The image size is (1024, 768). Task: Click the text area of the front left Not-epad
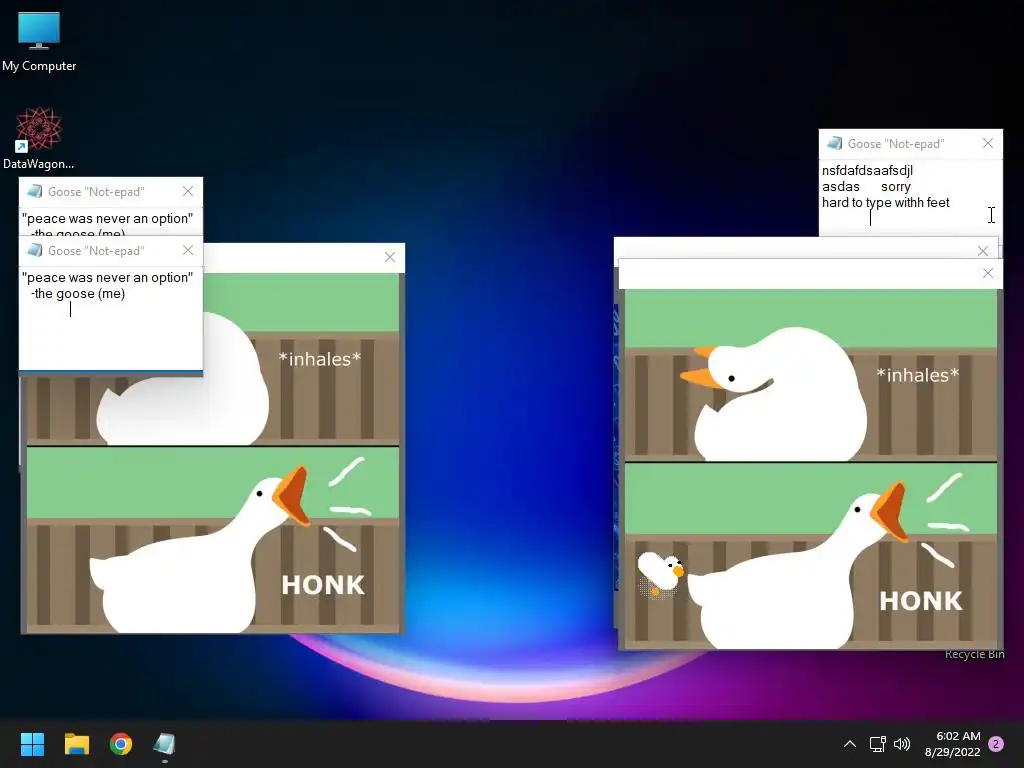point(110,318)
